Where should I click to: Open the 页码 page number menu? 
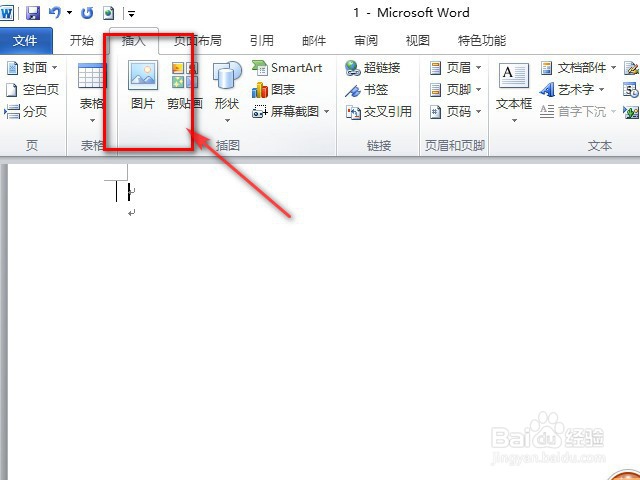456,111
